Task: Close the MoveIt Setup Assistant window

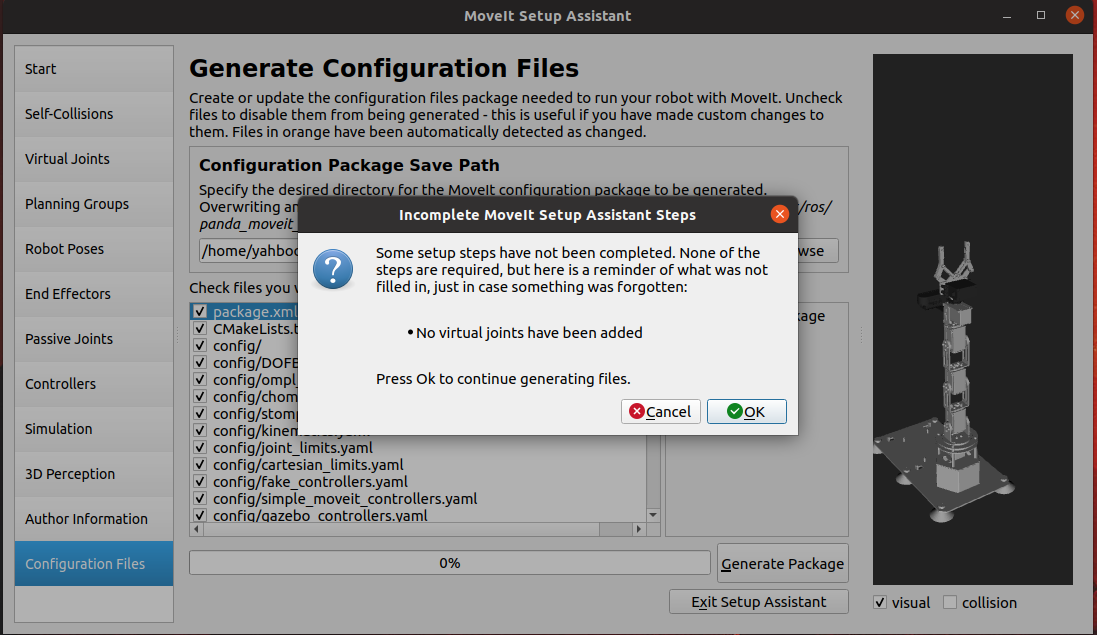Action: [1075, 15]
